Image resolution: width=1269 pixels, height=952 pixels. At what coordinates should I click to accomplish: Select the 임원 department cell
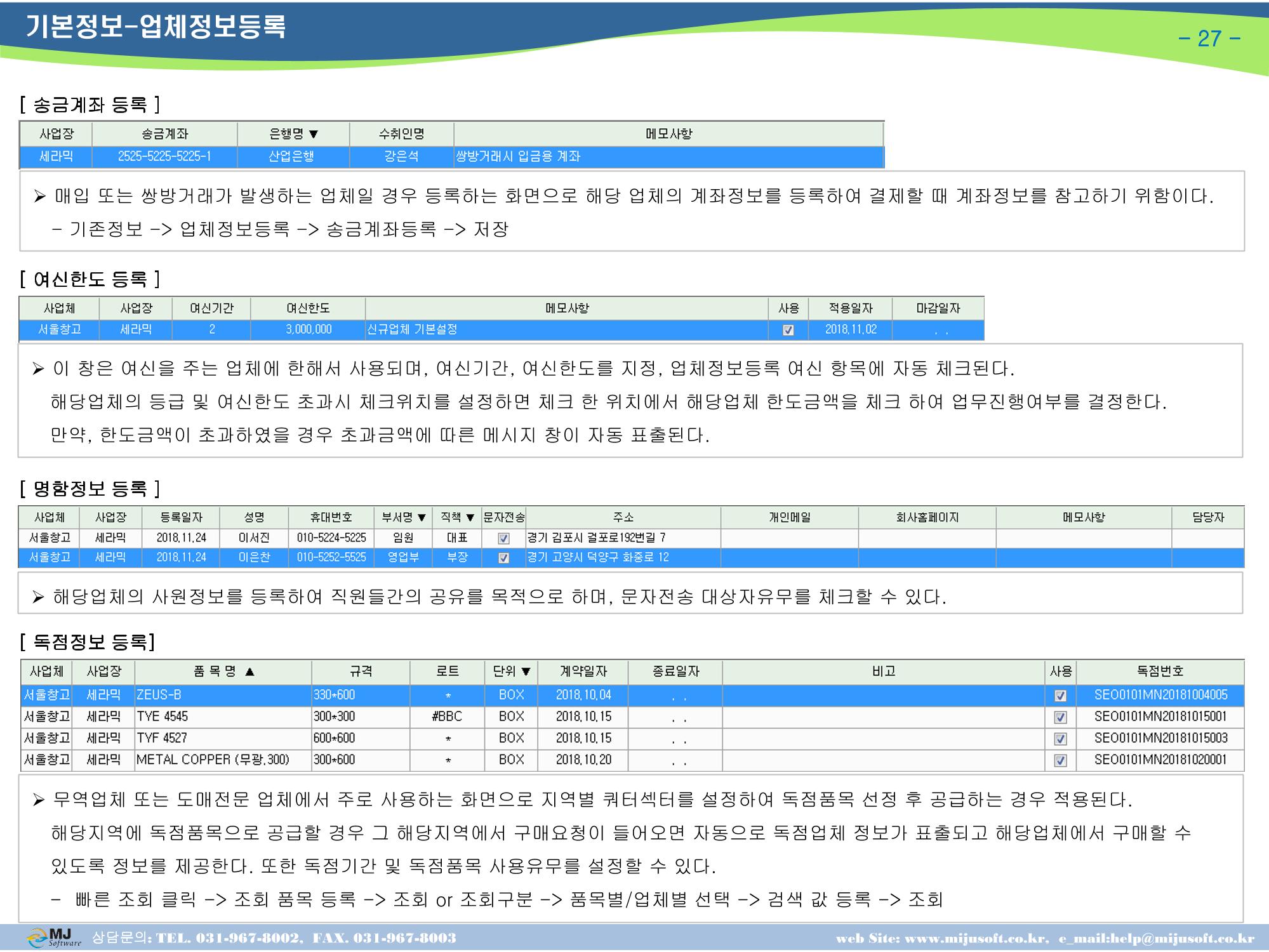point(403,538)
